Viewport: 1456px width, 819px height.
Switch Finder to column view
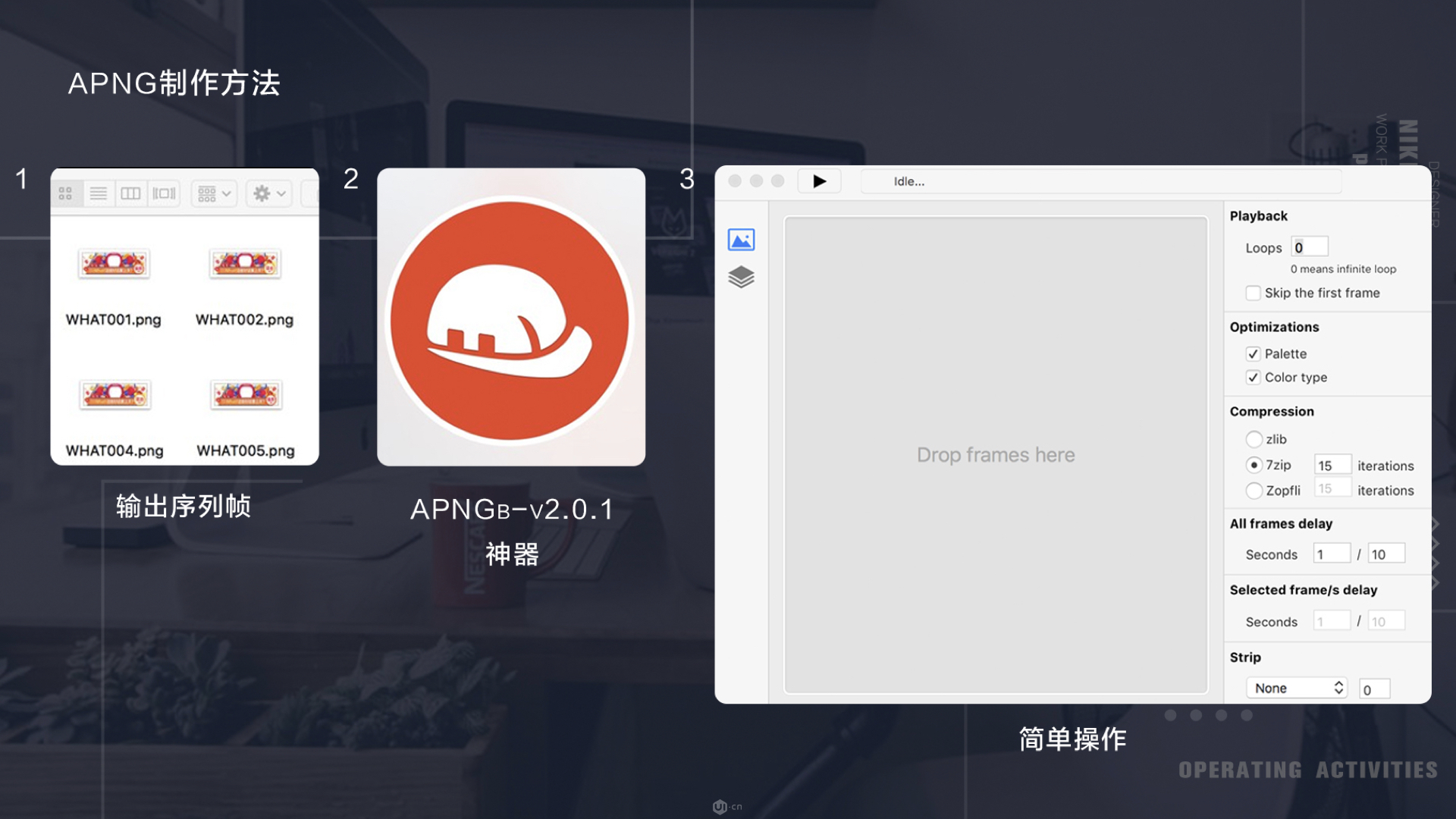click(x=130, y=193)
